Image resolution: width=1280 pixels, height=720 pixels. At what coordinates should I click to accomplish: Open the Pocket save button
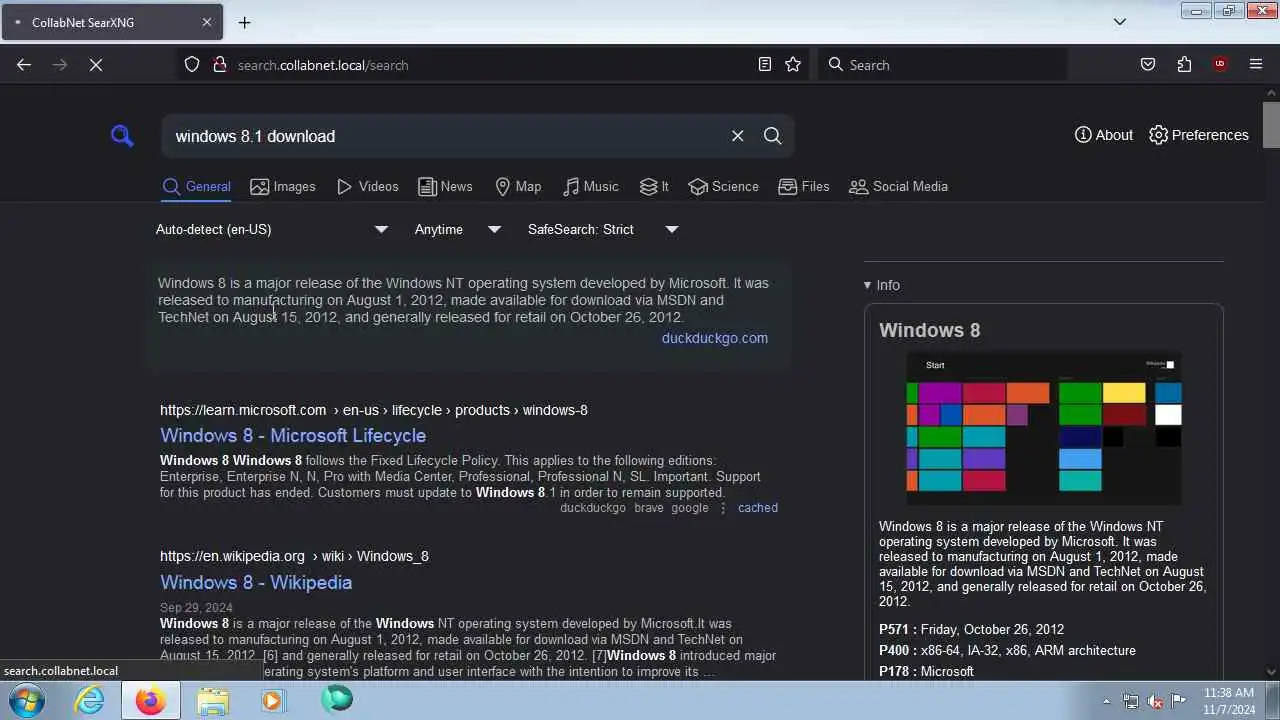point(1148,65)
